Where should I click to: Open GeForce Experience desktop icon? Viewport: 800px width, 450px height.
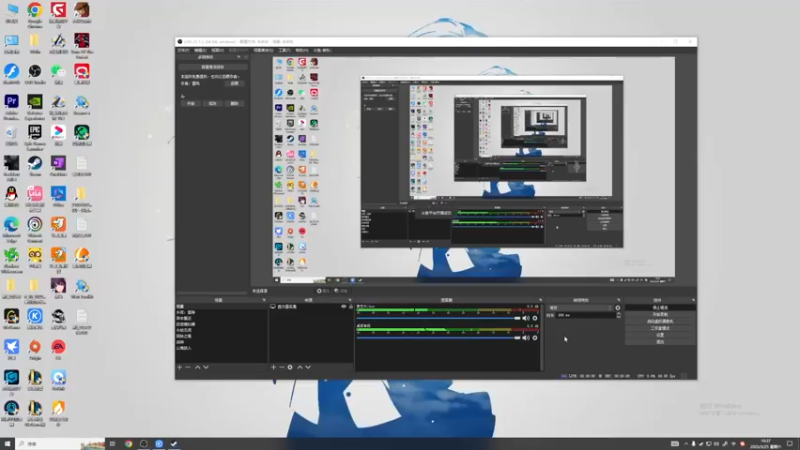[x=35, y=106]
